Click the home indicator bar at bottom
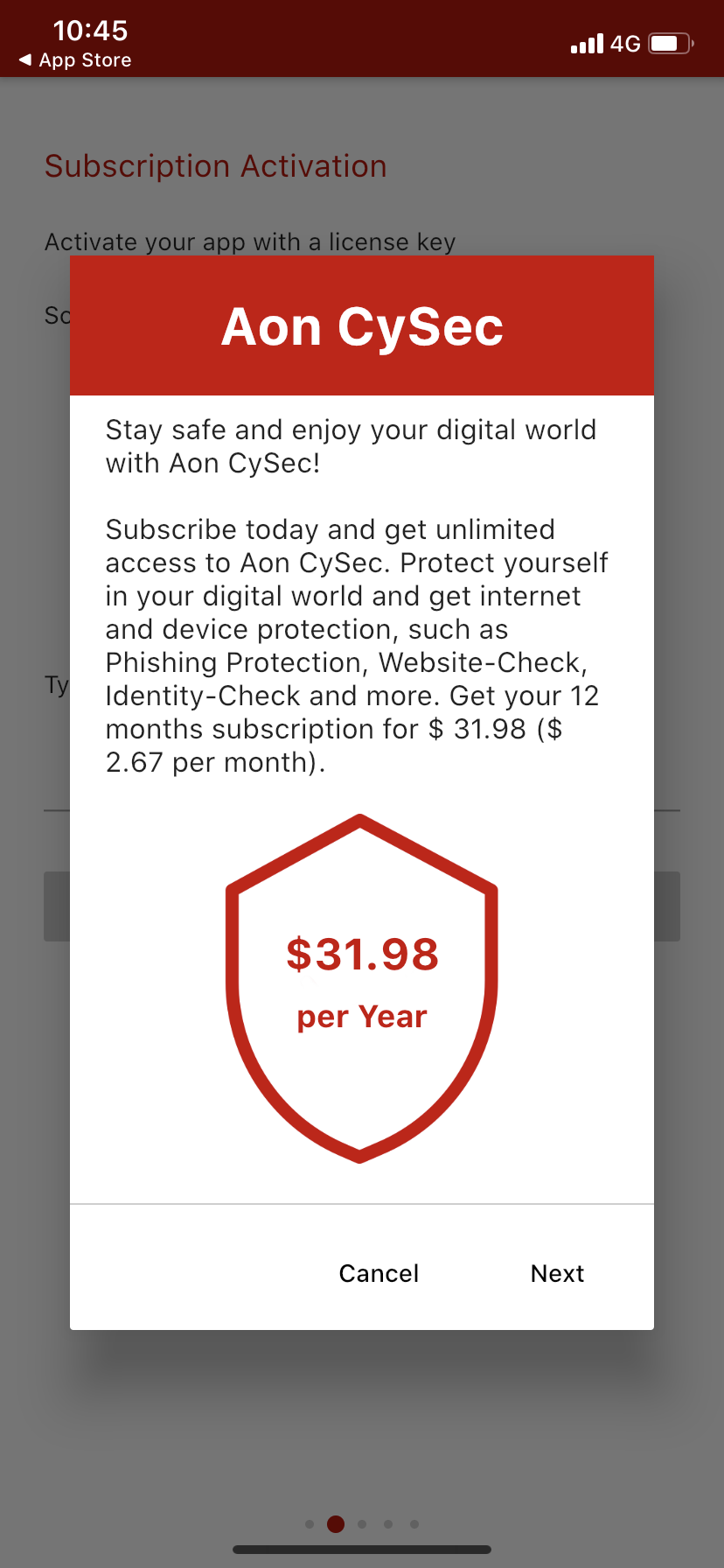This screenshot has height=1568, width=724. 362,1550
